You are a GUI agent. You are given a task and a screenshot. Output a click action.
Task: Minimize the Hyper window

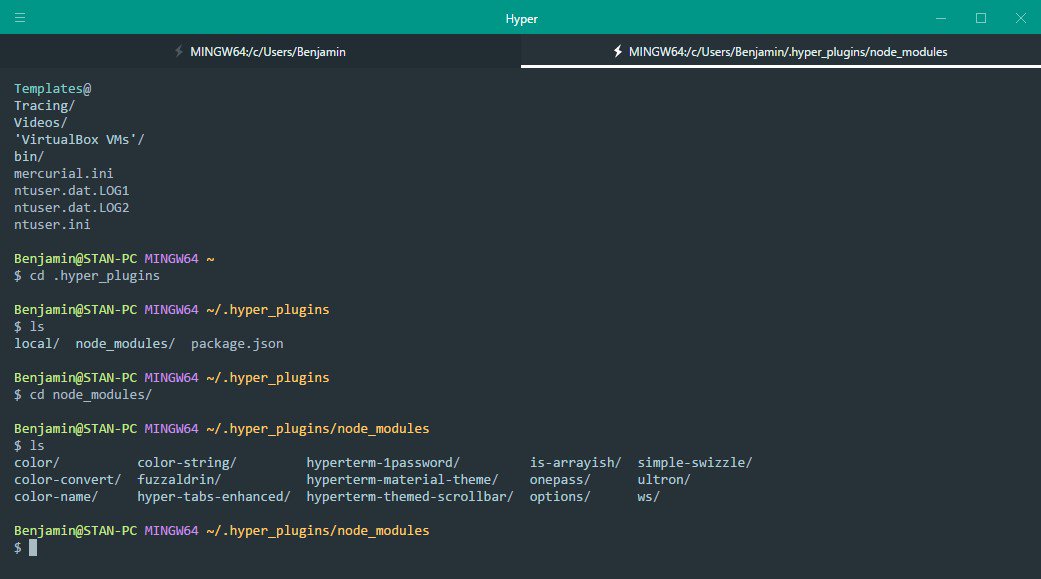(x=941, y=18)
